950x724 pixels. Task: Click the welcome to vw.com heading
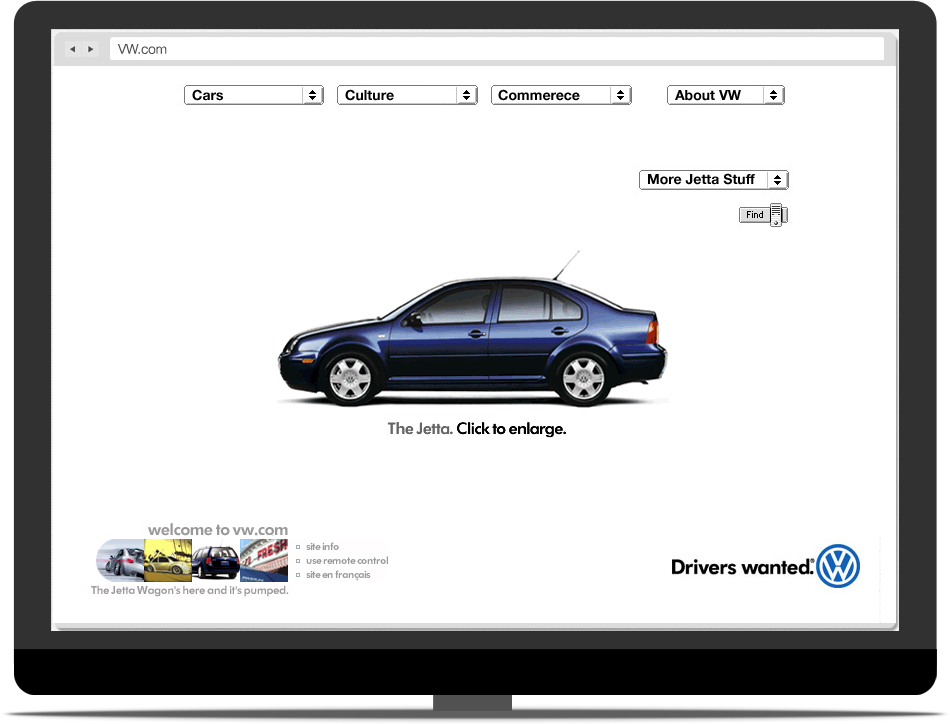pyautogui.click(x=218, y=530)
